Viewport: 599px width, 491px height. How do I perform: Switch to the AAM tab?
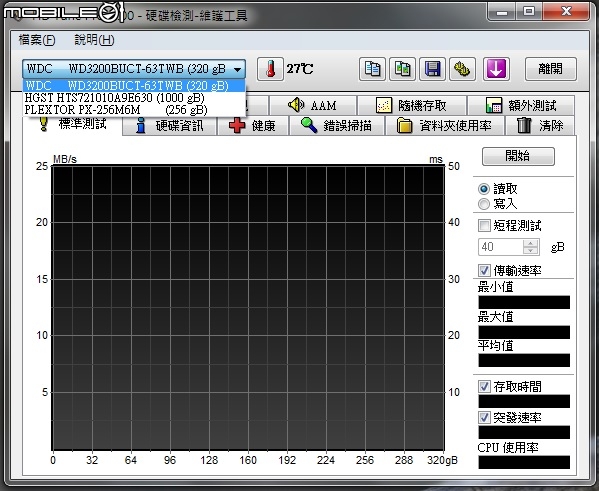[313, 105]
